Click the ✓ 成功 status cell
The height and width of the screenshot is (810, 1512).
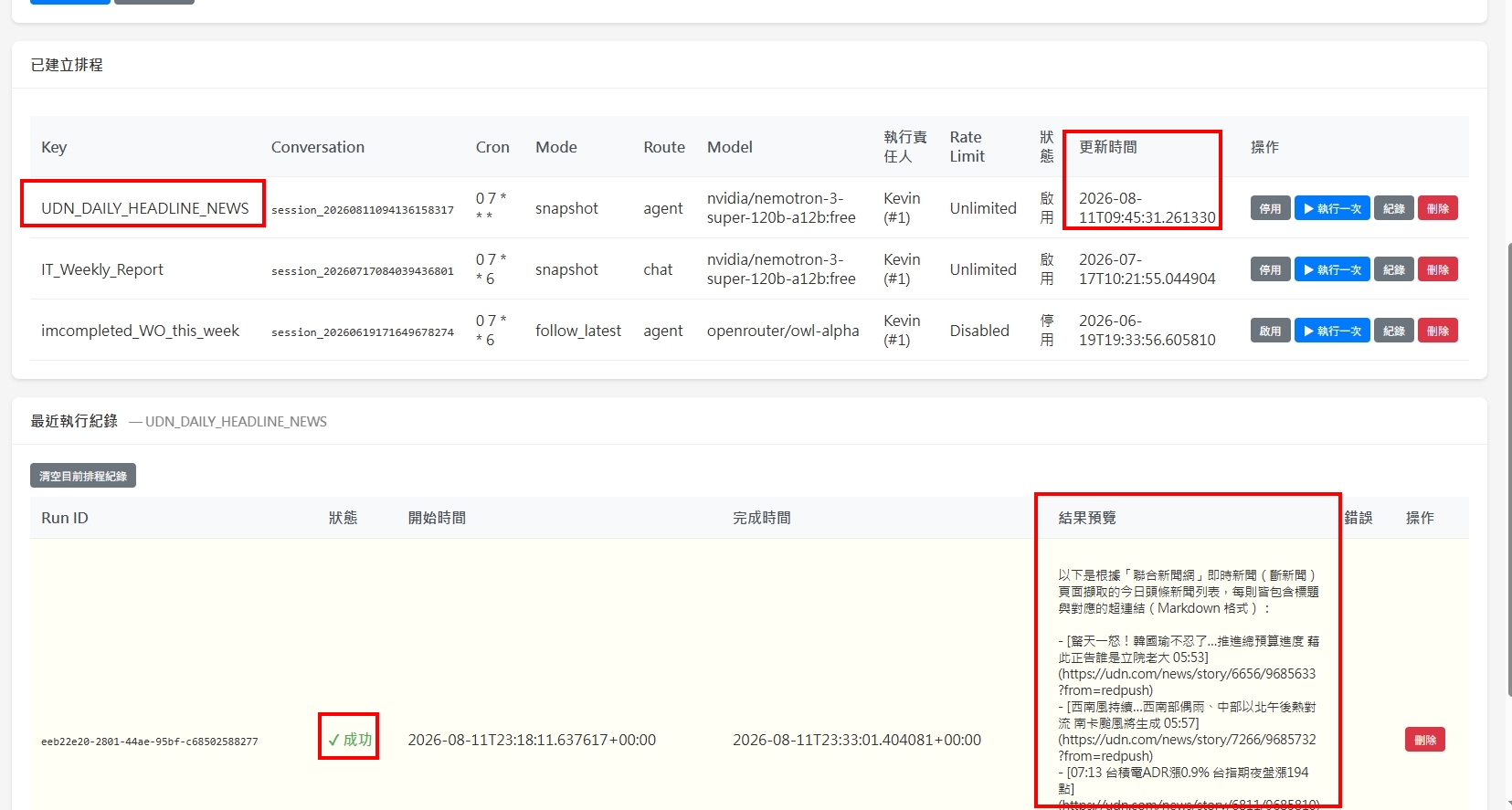[350, 740]
